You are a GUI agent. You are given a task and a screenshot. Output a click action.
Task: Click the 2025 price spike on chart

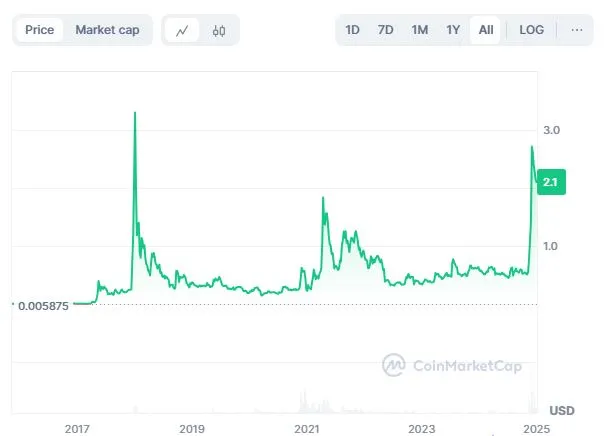coord(532,147)
